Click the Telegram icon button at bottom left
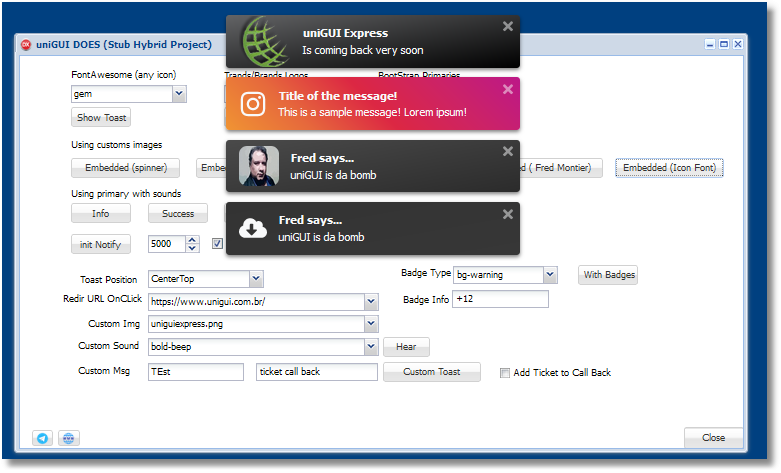Screen dimensions: 781x473 tap(42, 438)
